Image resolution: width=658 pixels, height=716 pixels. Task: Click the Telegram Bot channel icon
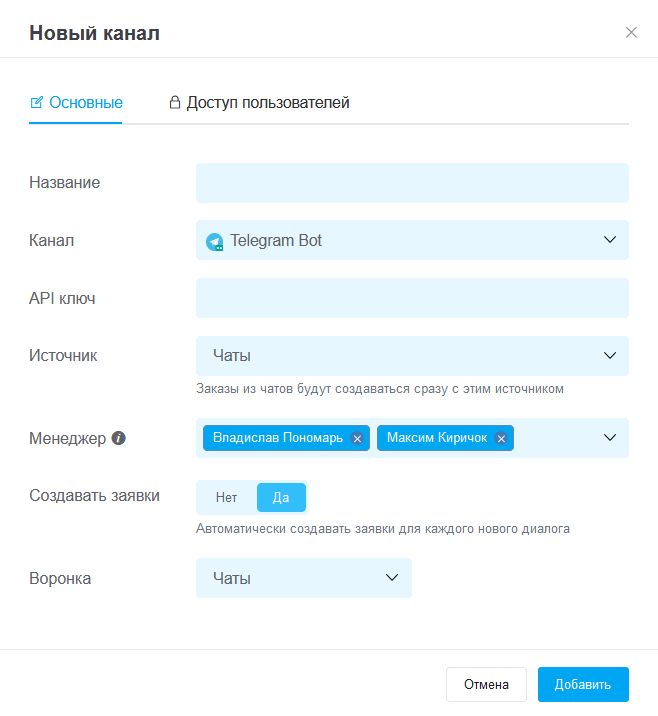click(215, 242)
